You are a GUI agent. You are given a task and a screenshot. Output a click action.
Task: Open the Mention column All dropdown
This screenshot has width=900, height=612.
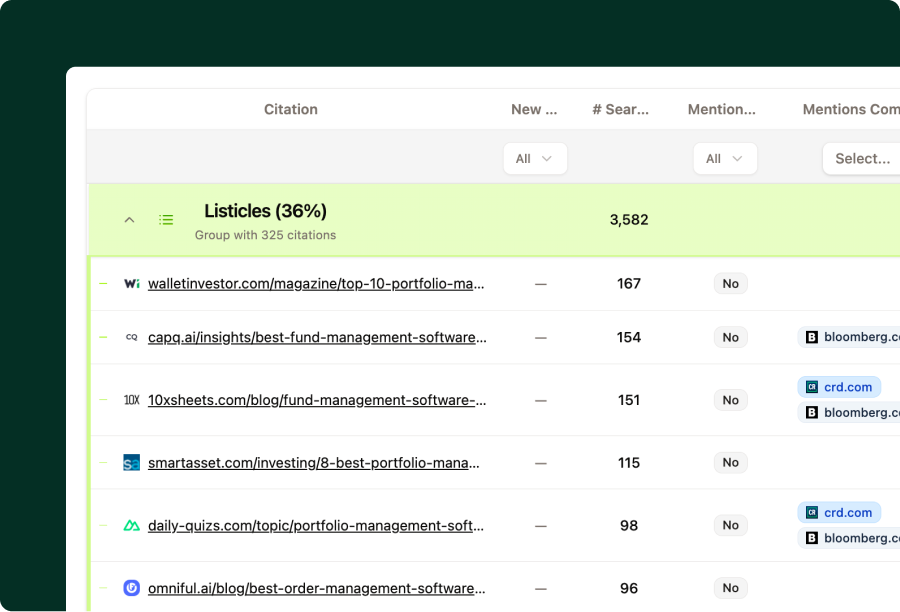[x=725, y=158]
